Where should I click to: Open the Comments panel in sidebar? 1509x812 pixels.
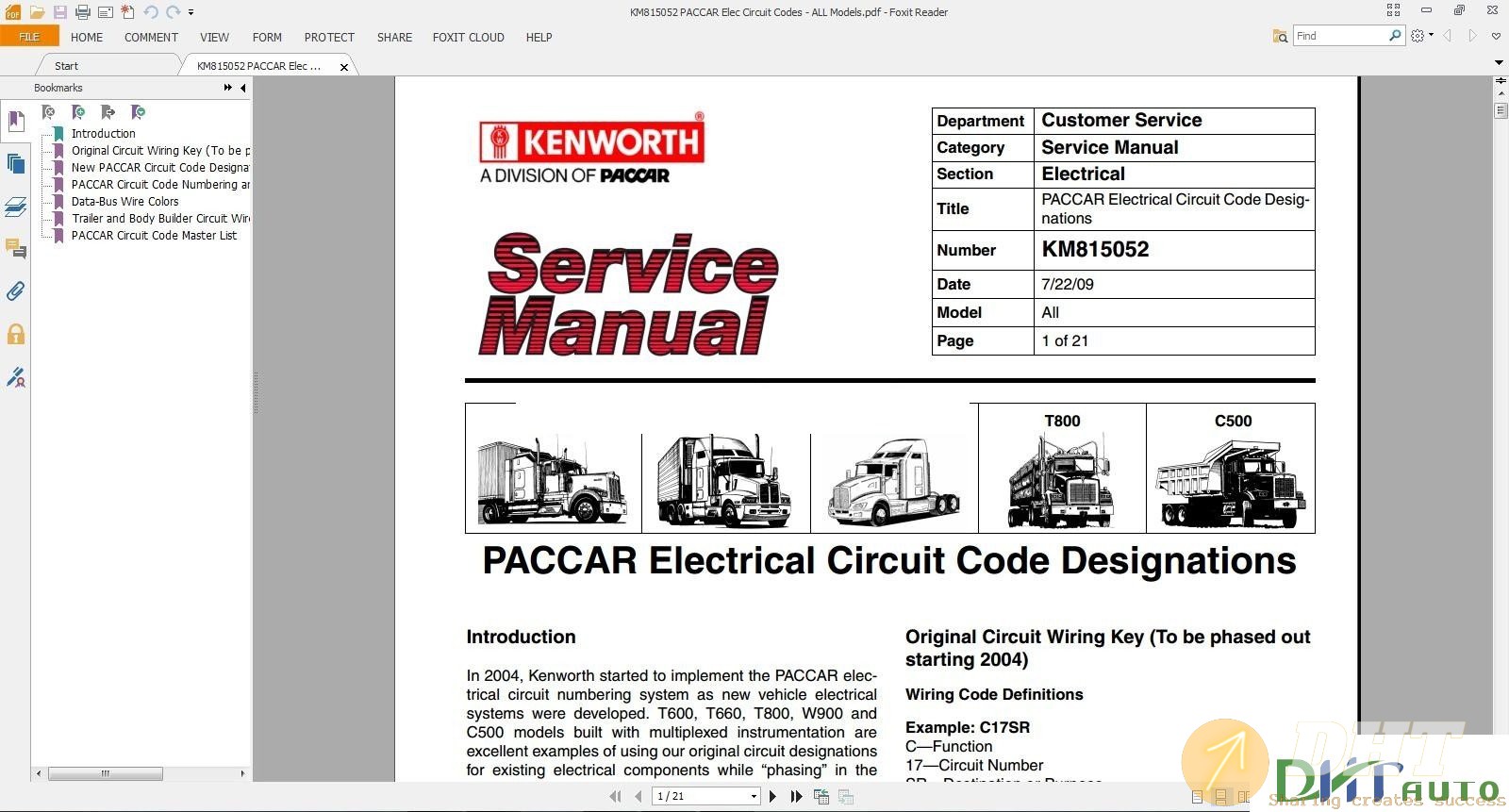[16, 249]
